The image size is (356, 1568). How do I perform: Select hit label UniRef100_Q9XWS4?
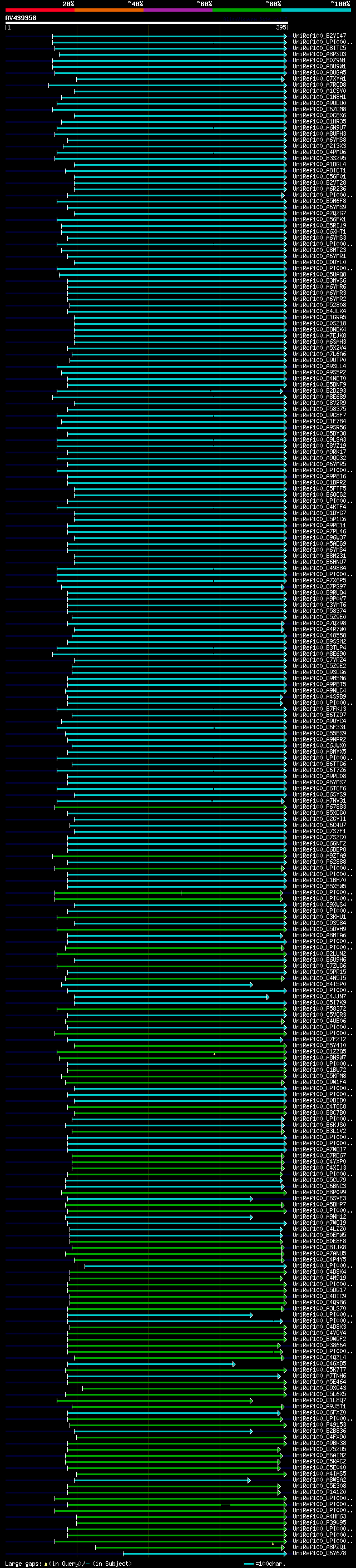point(319,904)
